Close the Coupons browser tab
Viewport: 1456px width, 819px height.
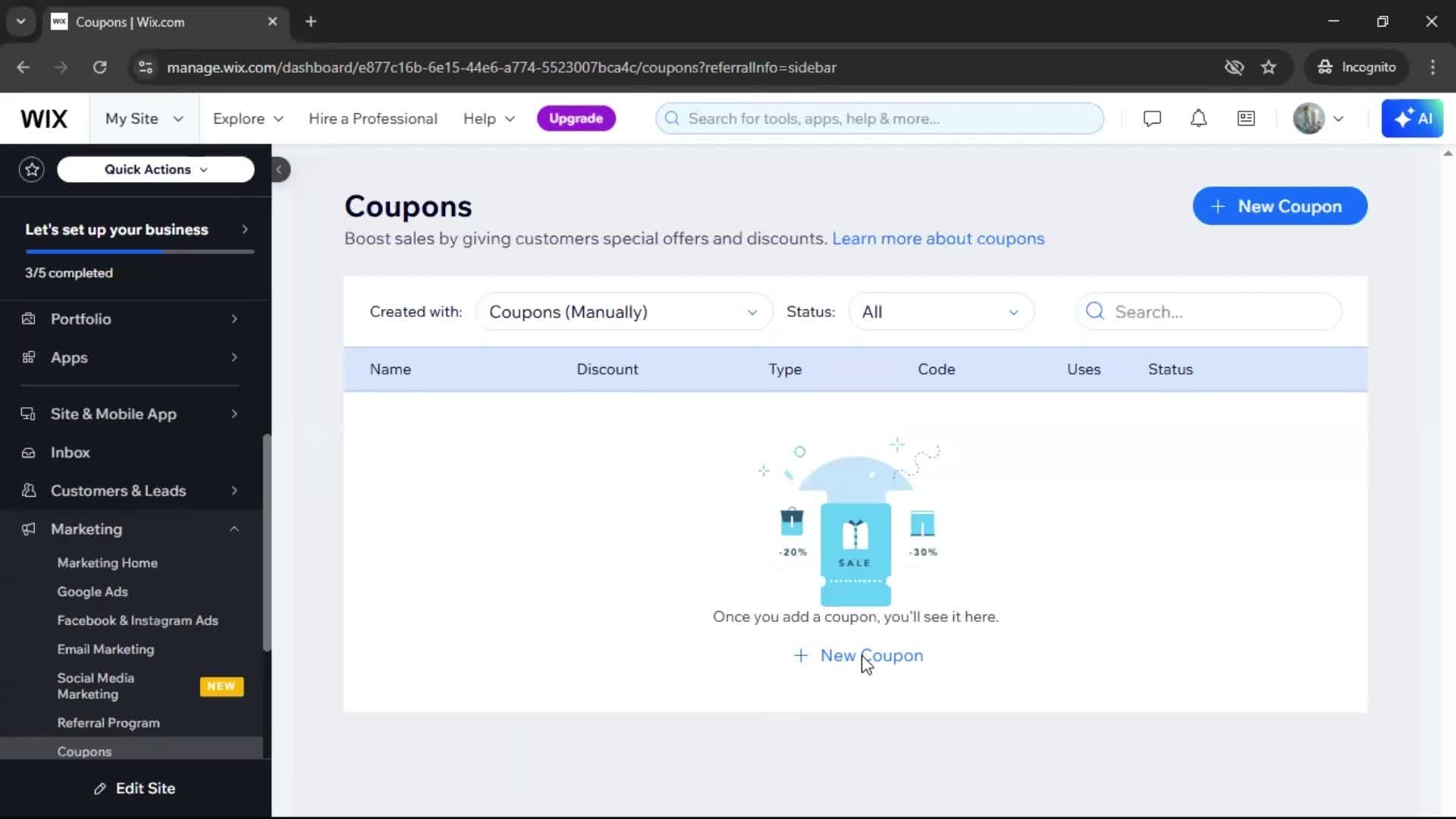pos(272,21)
